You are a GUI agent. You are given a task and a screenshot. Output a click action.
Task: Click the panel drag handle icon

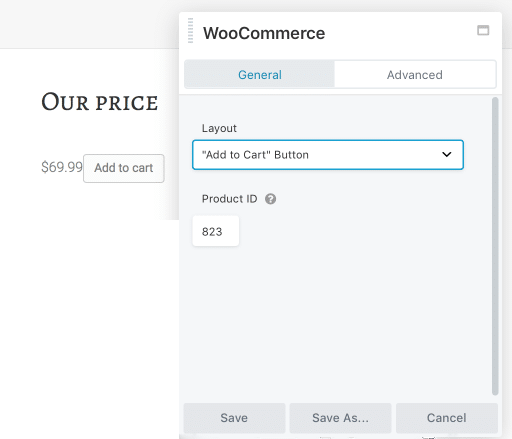click(x=190, y=31)
